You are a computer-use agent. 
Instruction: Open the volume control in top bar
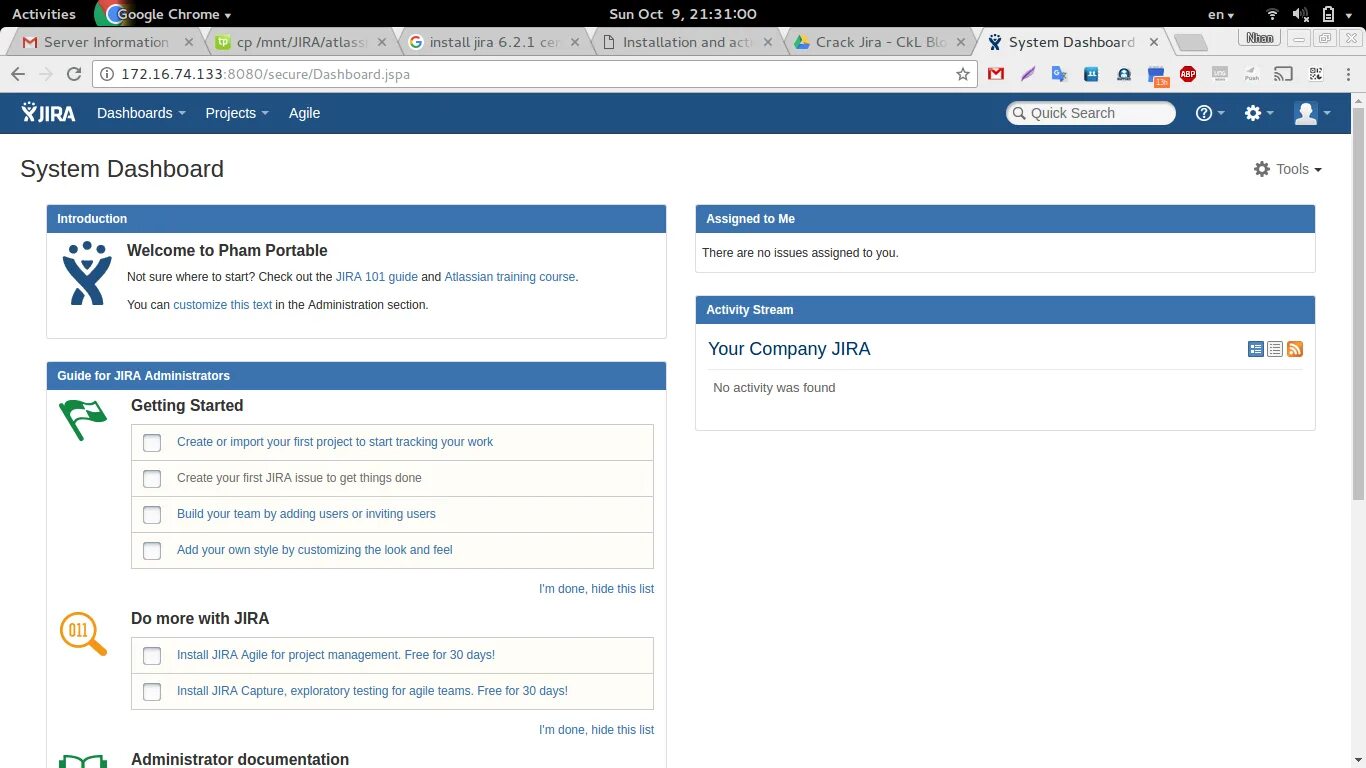(1300, 14)
